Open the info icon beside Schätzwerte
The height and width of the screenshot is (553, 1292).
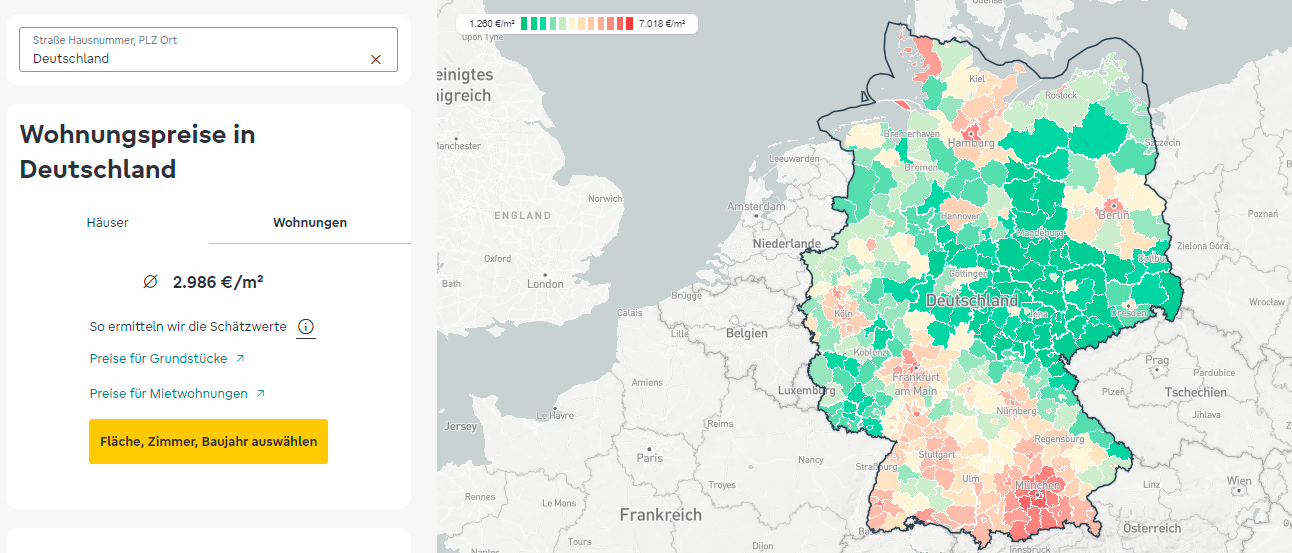(x=306, y=327)
